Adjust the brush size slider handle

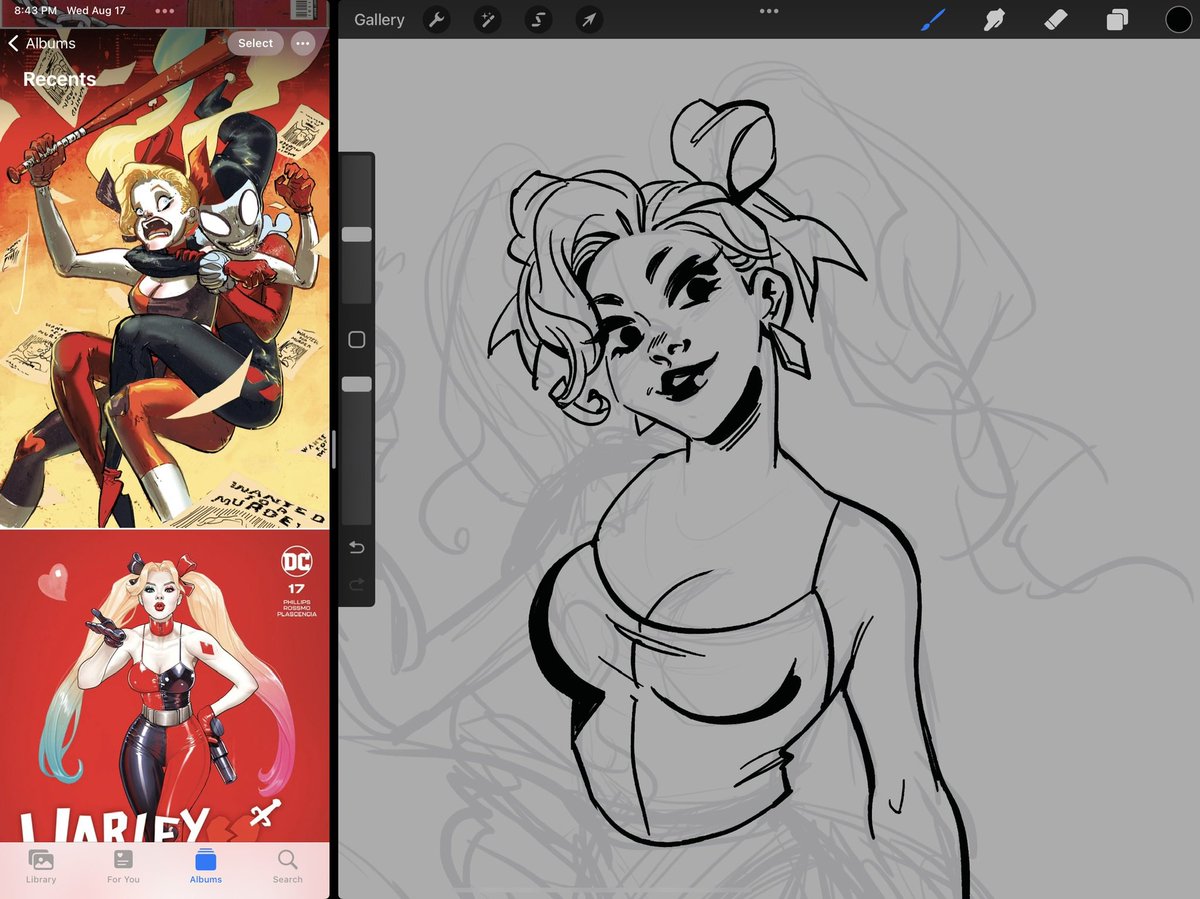pos(357,234)
